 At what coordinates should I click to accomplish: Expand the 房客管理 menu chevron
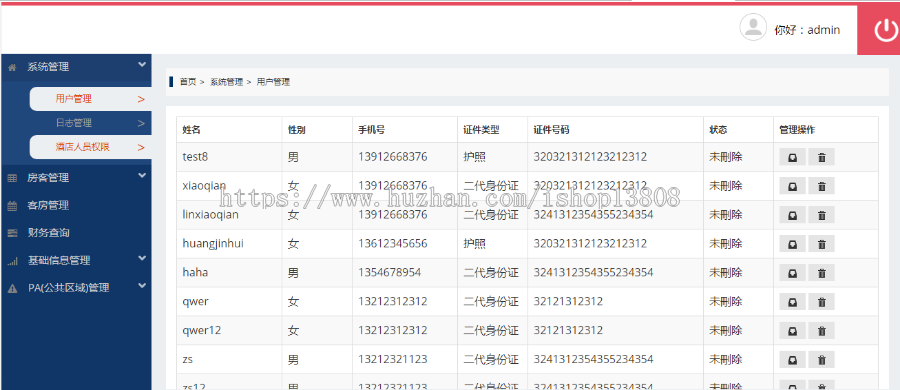(142, 176)
